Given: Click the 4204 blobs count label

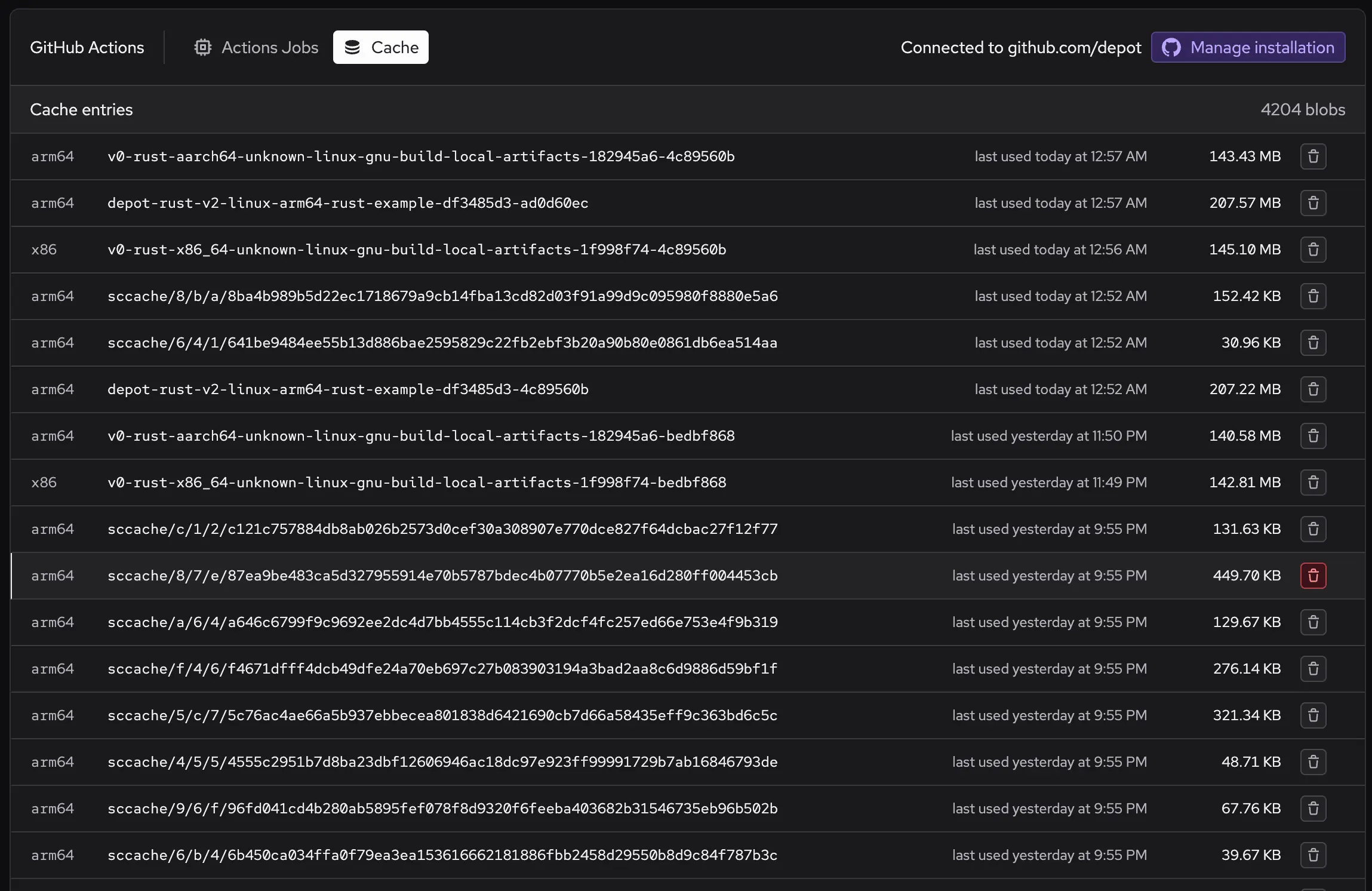Looking at the screenshot, I should 1302,110.
